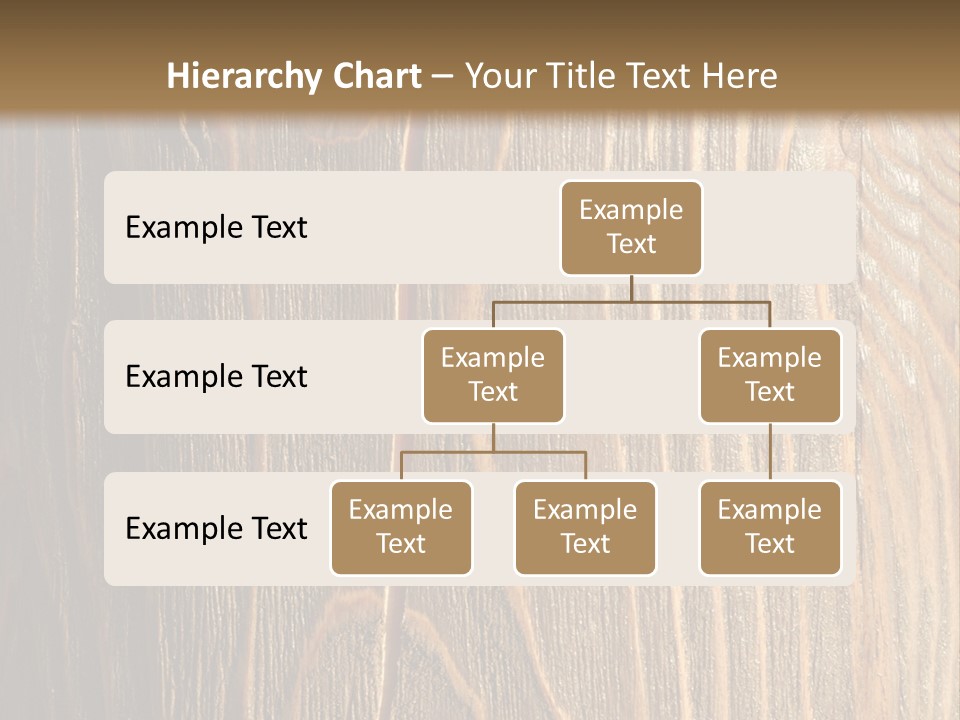Select the first row band right of the top box

click(780, 227)
